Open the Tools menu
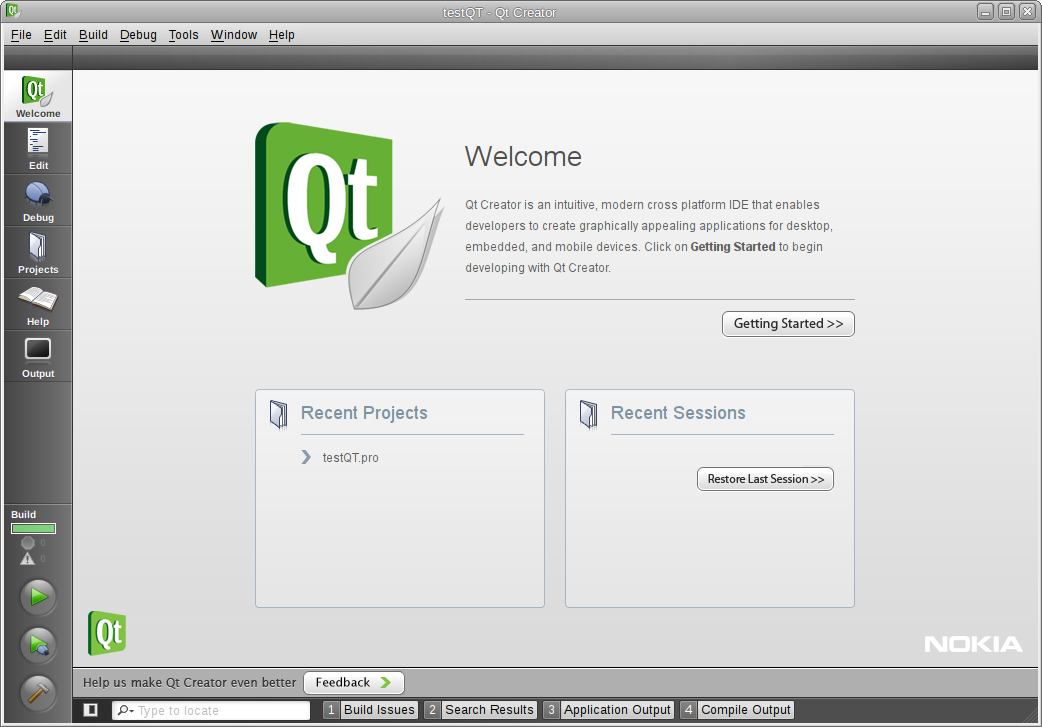Viewport: 1042px width, 727px height. coord(183,34)
